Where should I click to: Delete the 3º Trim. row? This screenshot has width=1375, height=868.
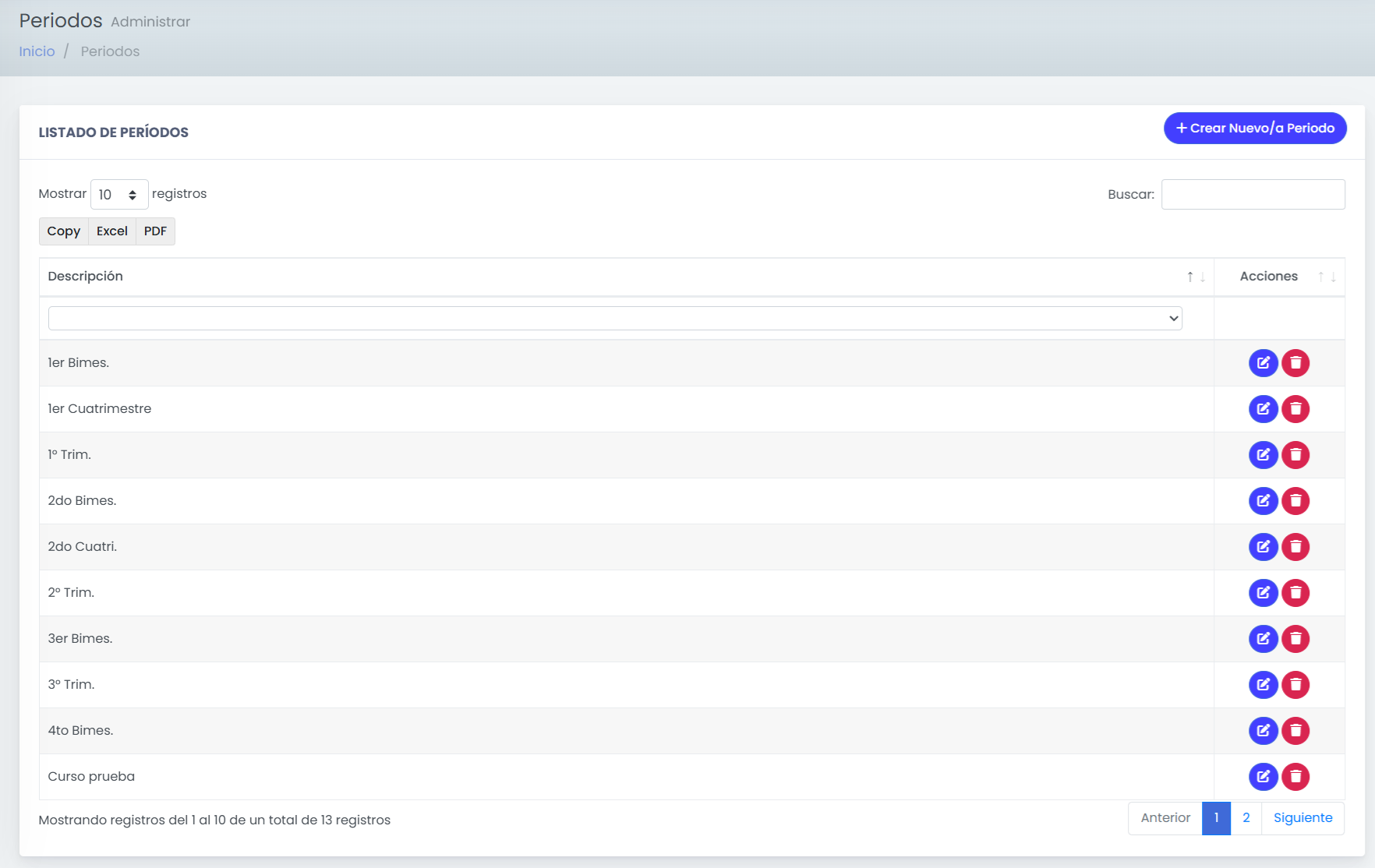[1295, 685]
